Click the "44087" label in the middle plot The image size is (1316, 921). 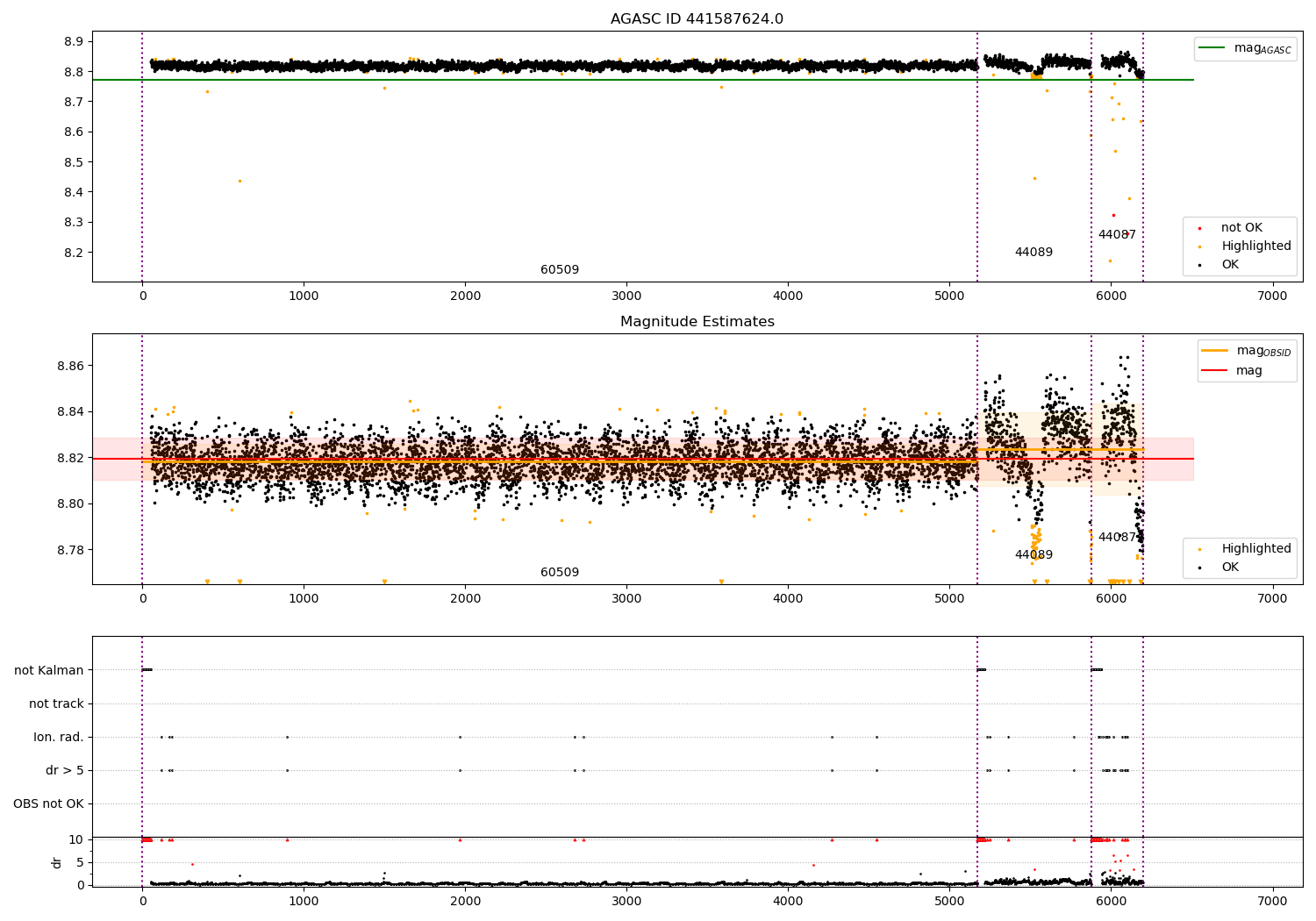click(x=1117, y=537)
